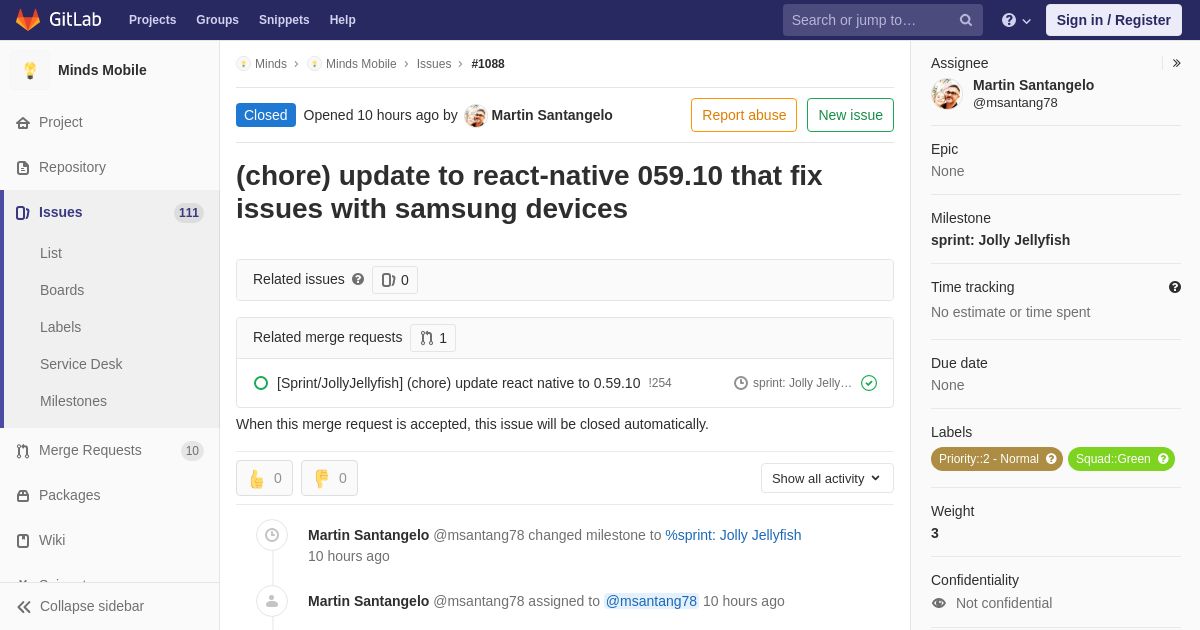The width and height of the screenshot is (1200, 630).
Task: Click the Minds Mobile lightbulb avatar
Action: point(30,70)
